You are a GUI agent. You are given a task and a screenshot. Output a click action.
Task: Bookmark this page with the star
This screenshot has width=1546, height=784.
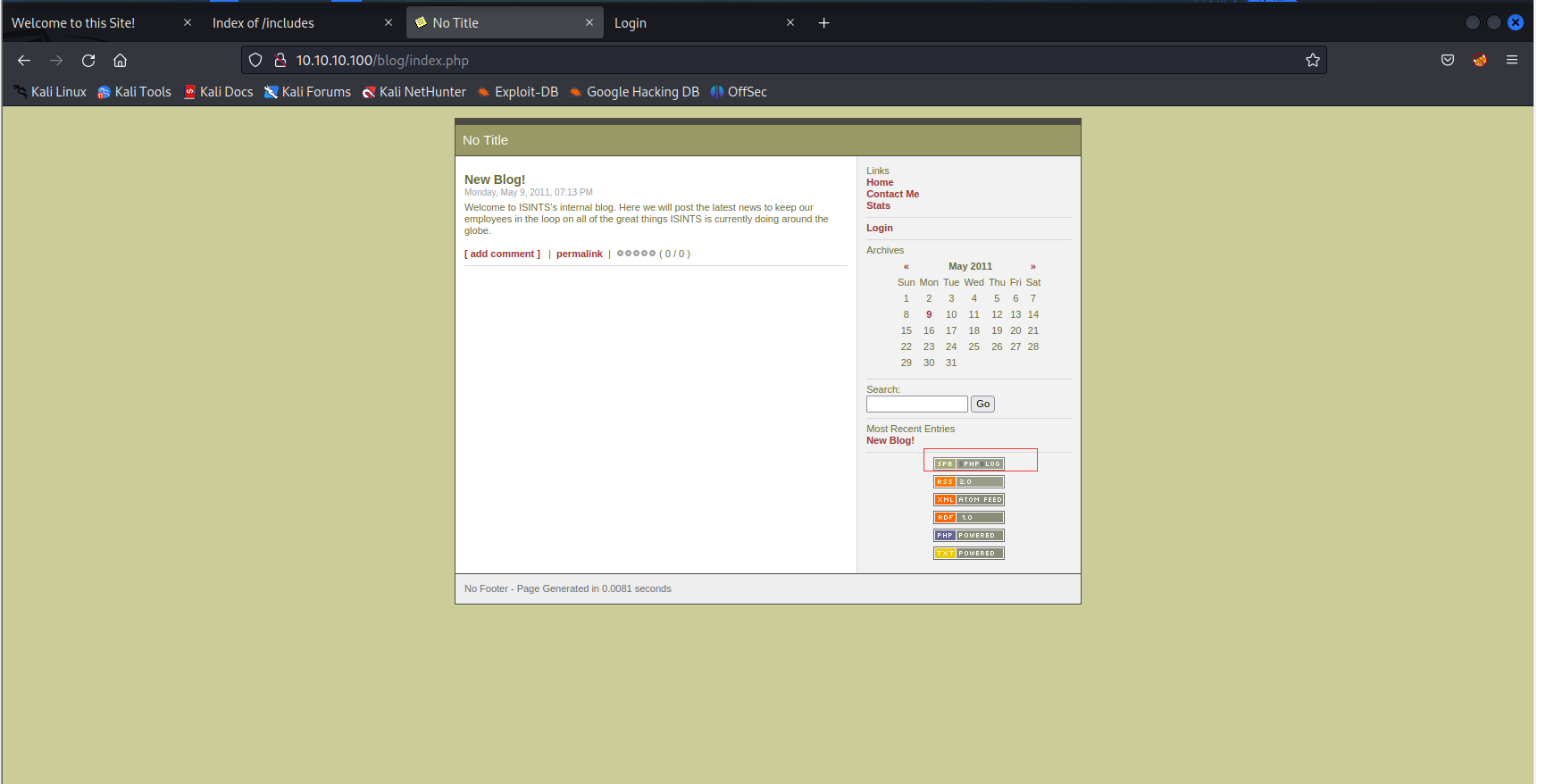coord(1313,61)
